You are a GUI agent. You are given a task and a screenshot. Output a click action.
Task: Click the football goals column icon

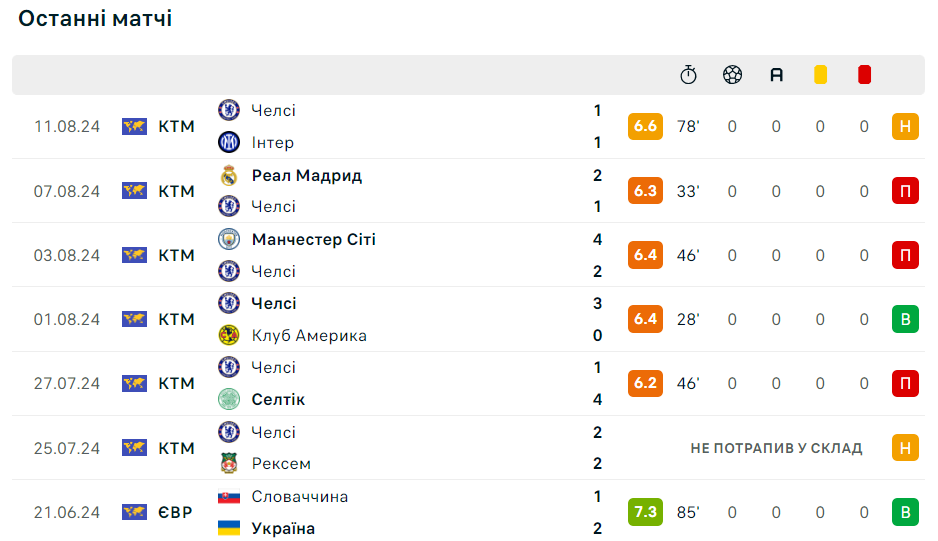(x=732, y=75)
